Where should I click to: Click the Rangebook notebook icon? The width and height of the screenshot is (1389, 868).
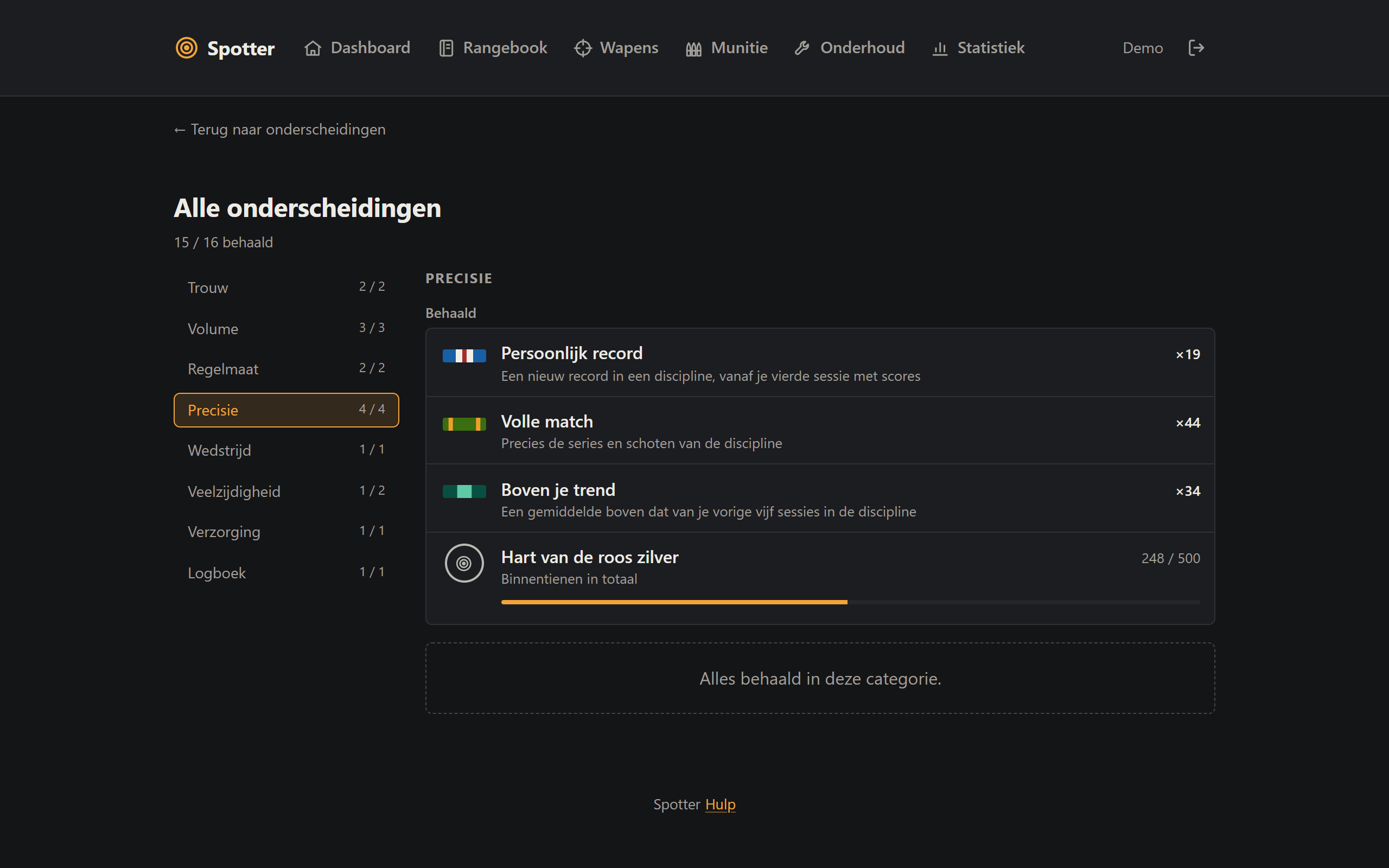(446, 48)
